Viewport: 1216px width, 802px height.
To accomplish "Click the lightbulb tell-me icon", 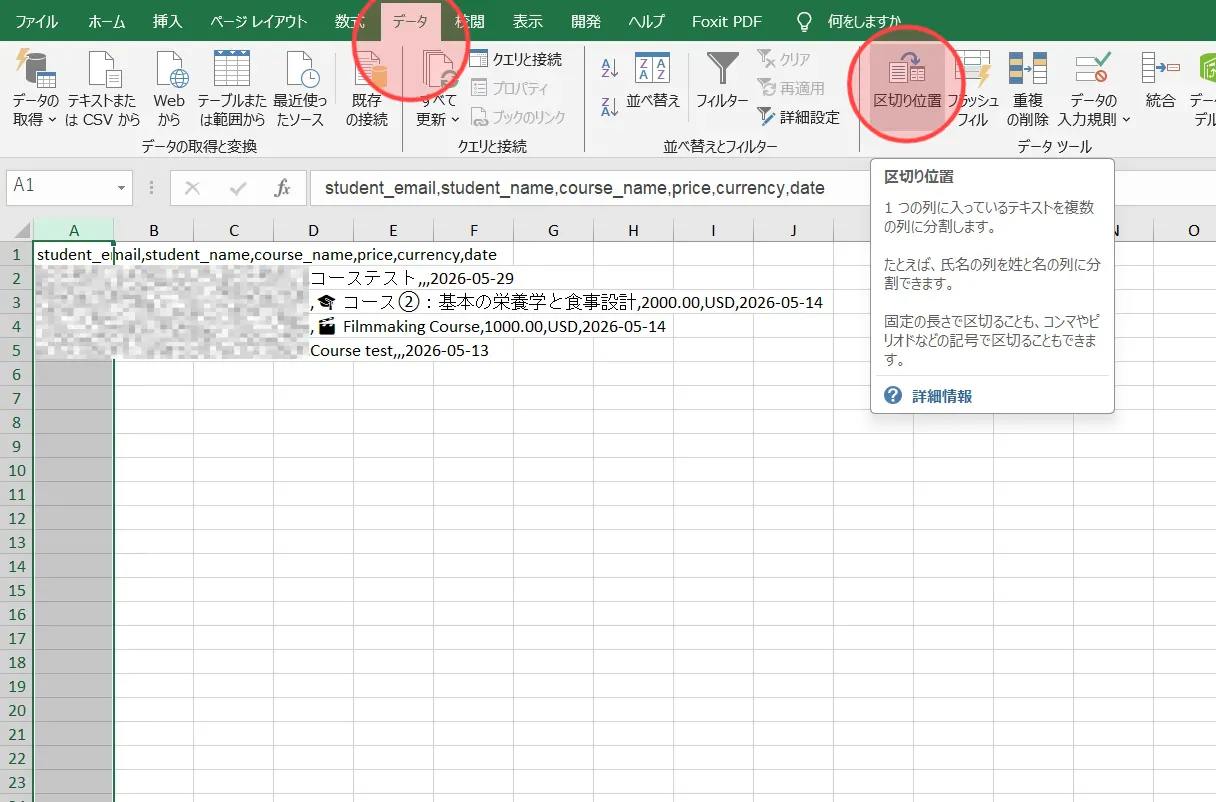I will coord(802,21).
